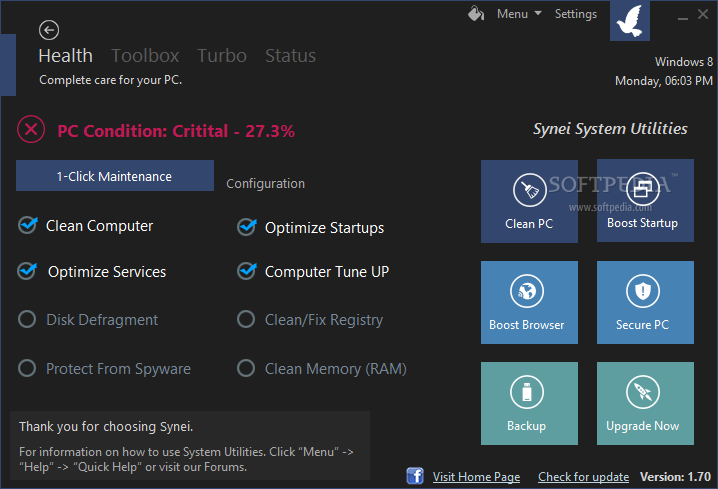Switch to the Turbo tab
This screenshot has height=489, width=718.
(222, 56)
